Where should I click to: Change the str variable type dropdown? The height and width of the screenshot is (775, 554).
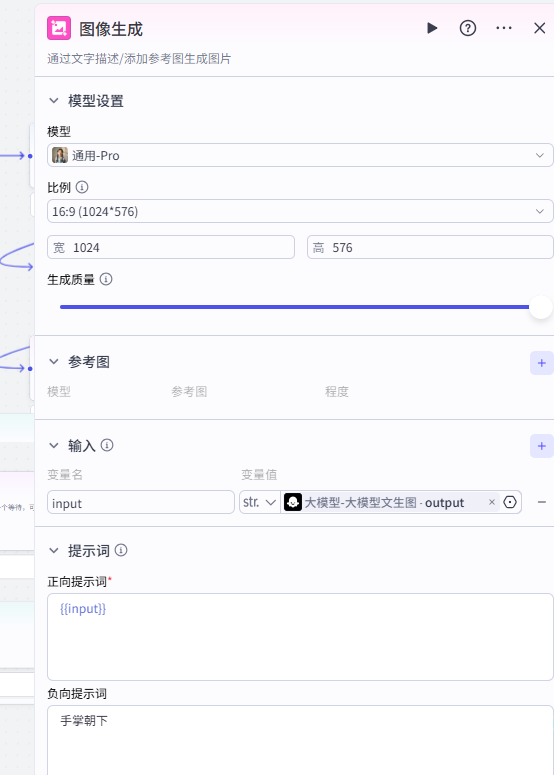pyautogui.click(x=259, y=502)
